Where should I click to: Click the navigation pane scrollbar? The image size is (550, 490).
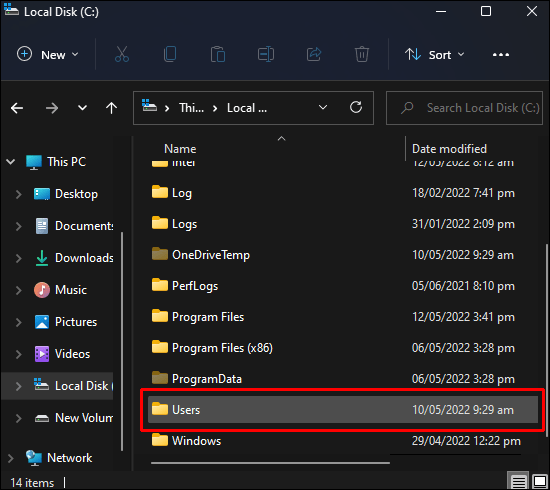[x=122, y=342]
